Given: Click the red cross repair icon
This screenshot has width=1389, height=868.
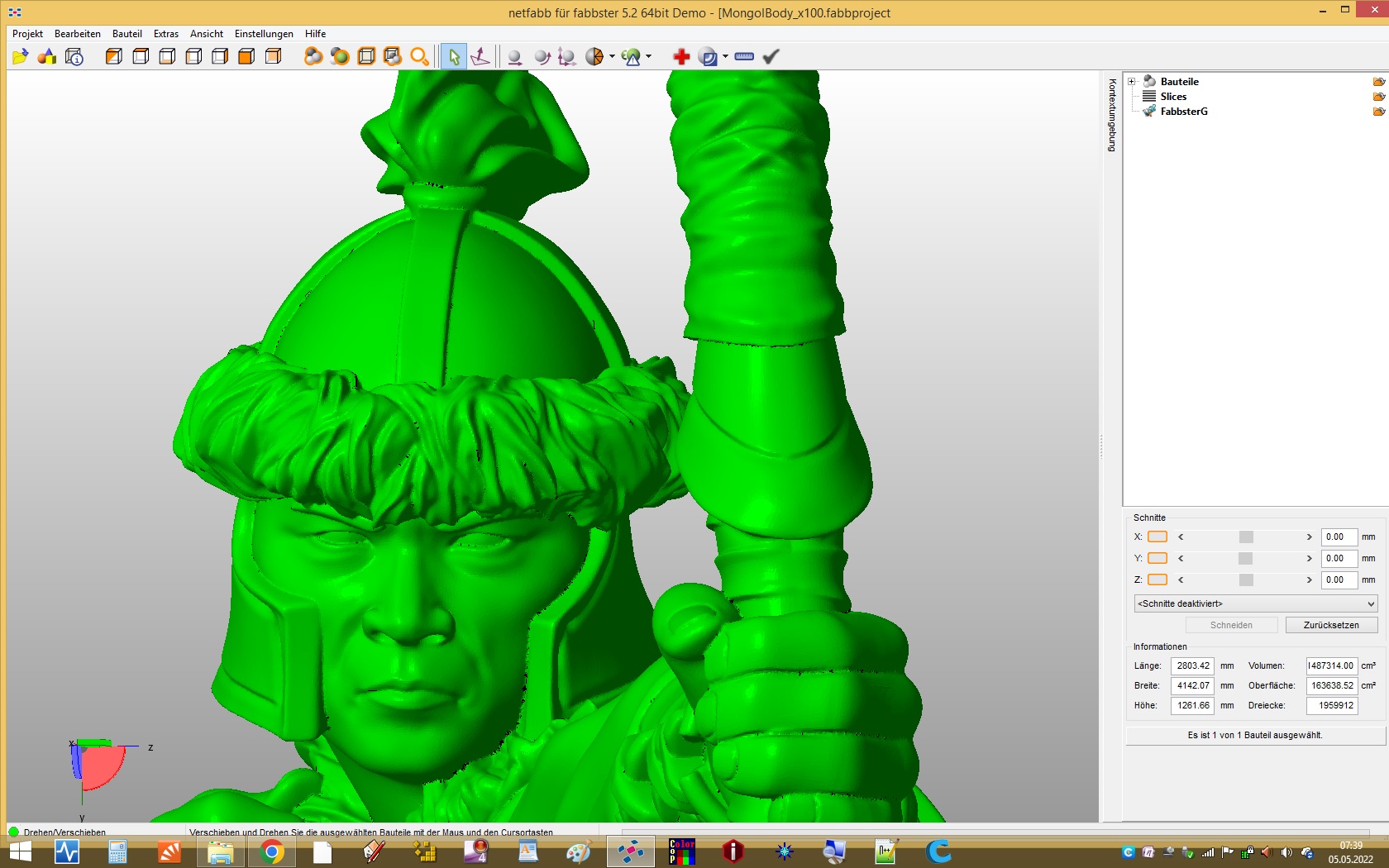Looking at the screenshot, I should coord(681,56).
